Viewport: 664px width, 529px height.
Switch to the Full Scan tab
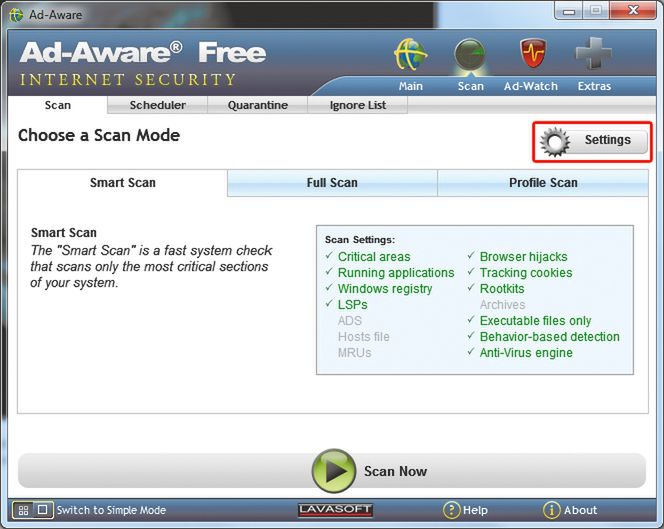tap(332, 183)
